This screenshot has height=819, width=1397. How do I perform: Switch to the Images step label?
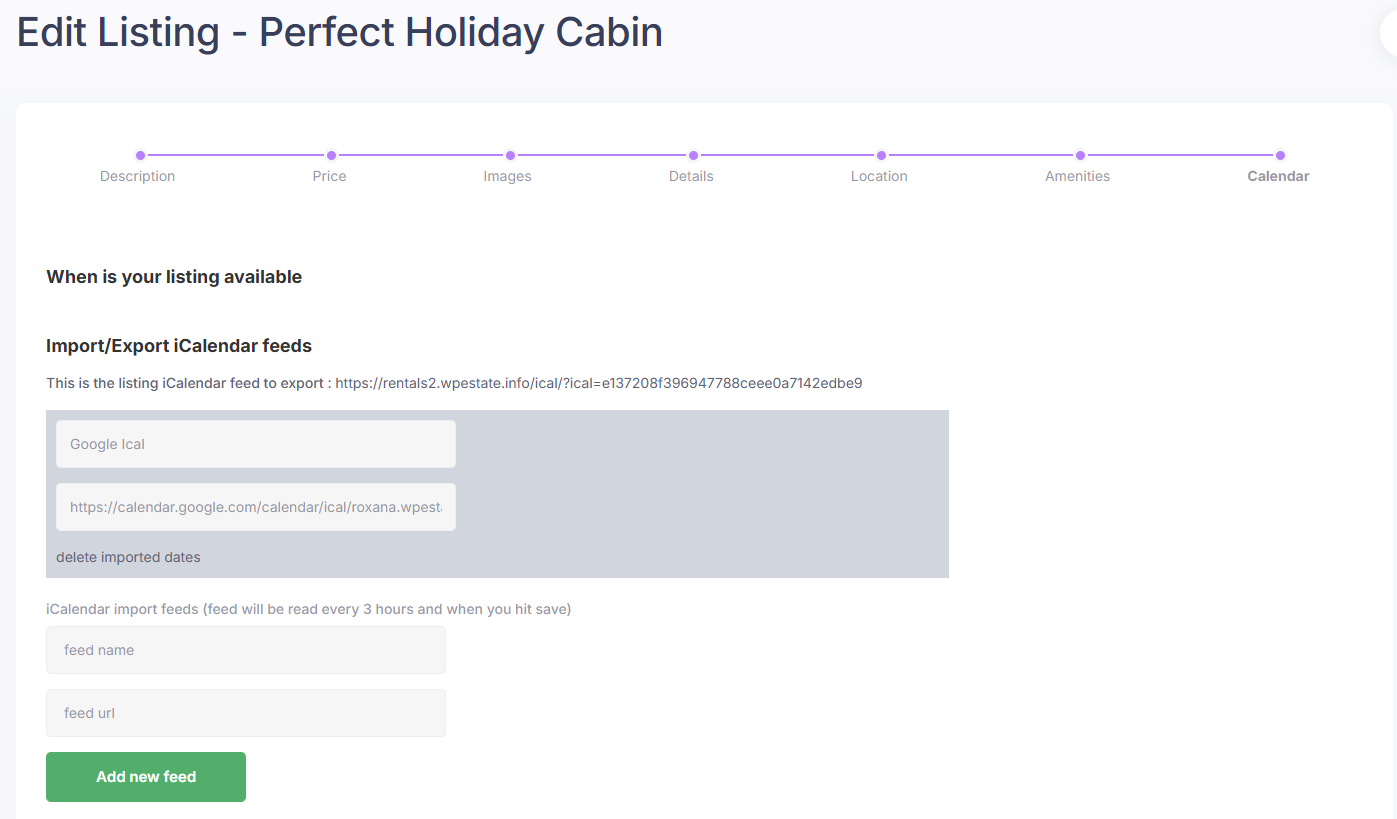[507, 176]
